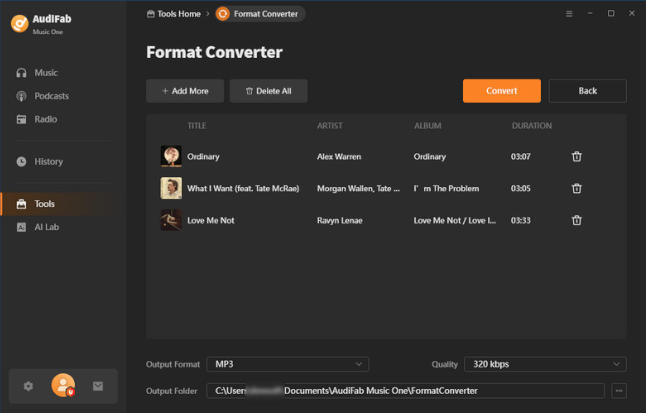Click the Ordinary album name in the first row

coord(430,157)
